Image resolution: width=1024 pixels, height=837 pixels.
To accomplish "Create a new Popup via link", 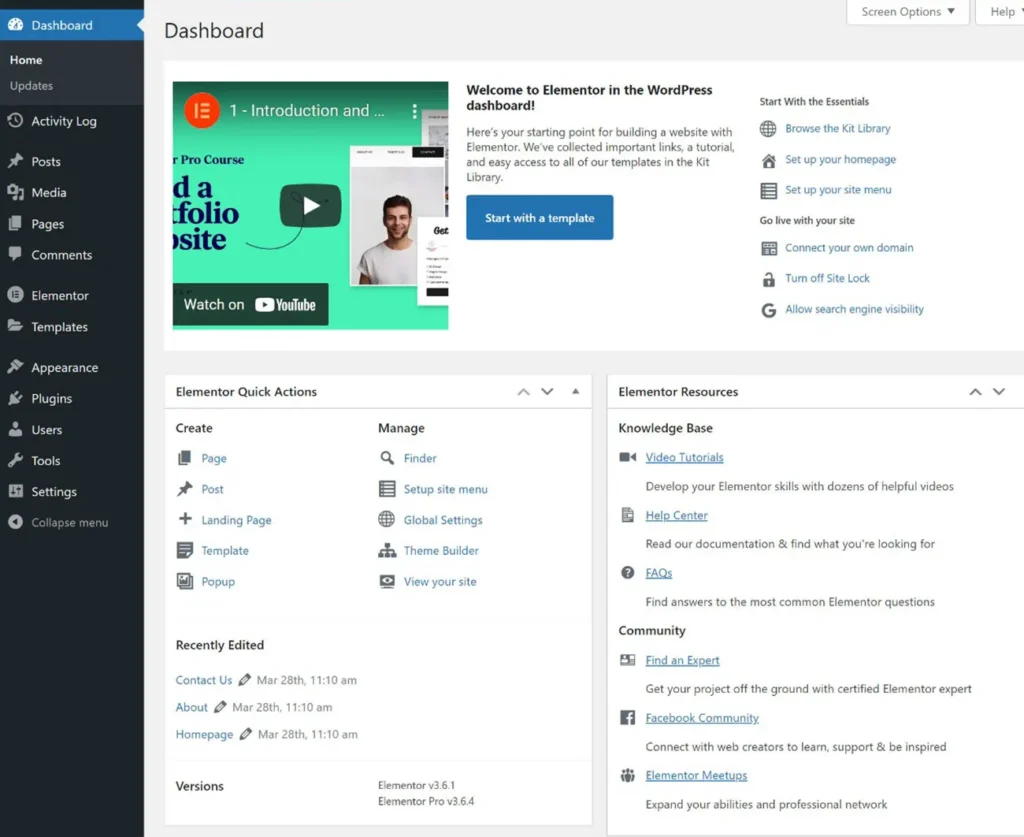I will tap(218, 581).
